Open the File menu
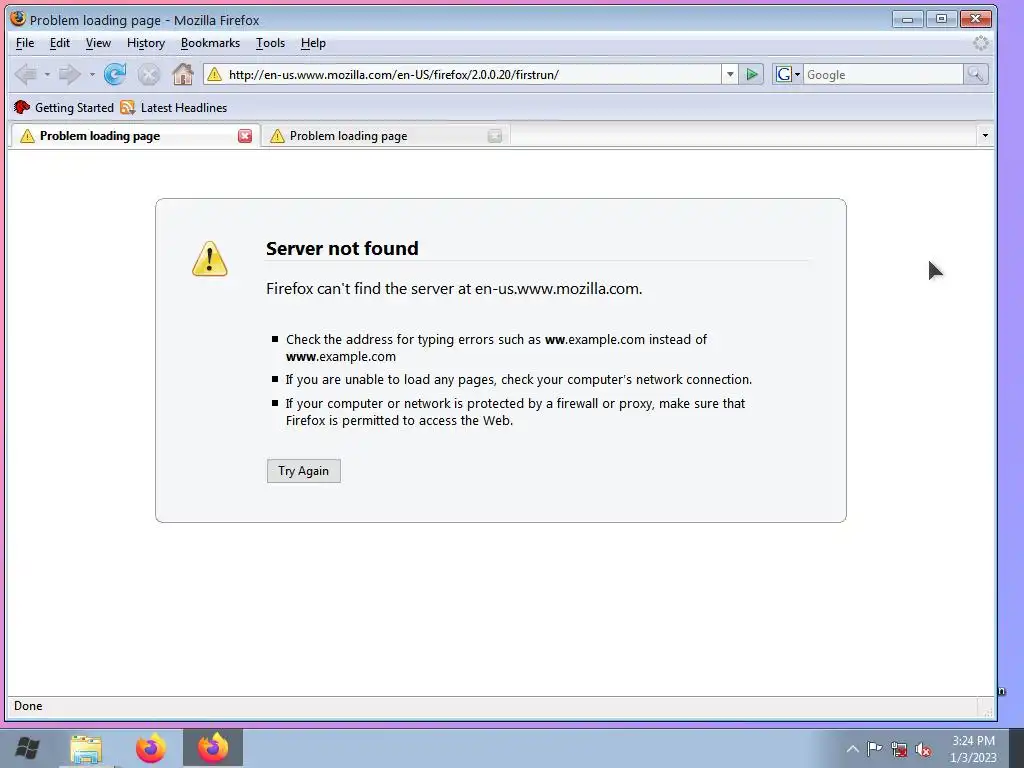Viewport: 1024px width, 768px height. click(25, 43)
